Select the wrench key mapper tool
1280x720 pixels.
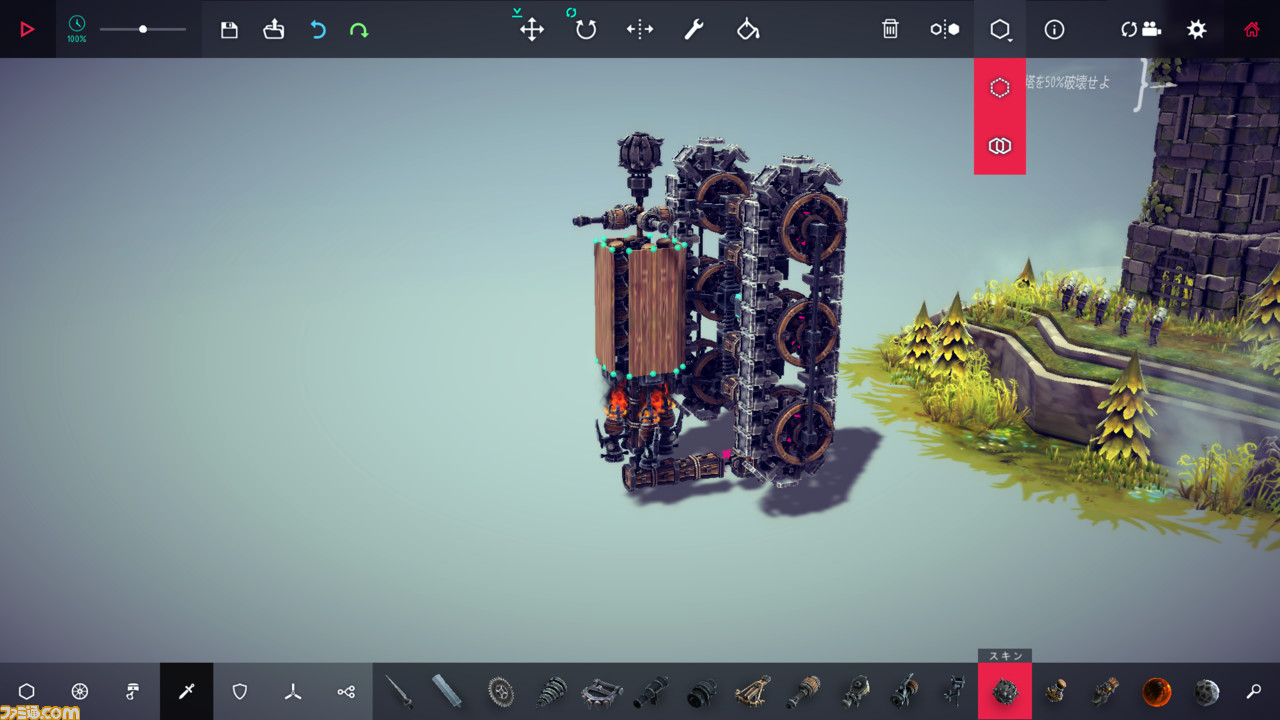(694, 29)
